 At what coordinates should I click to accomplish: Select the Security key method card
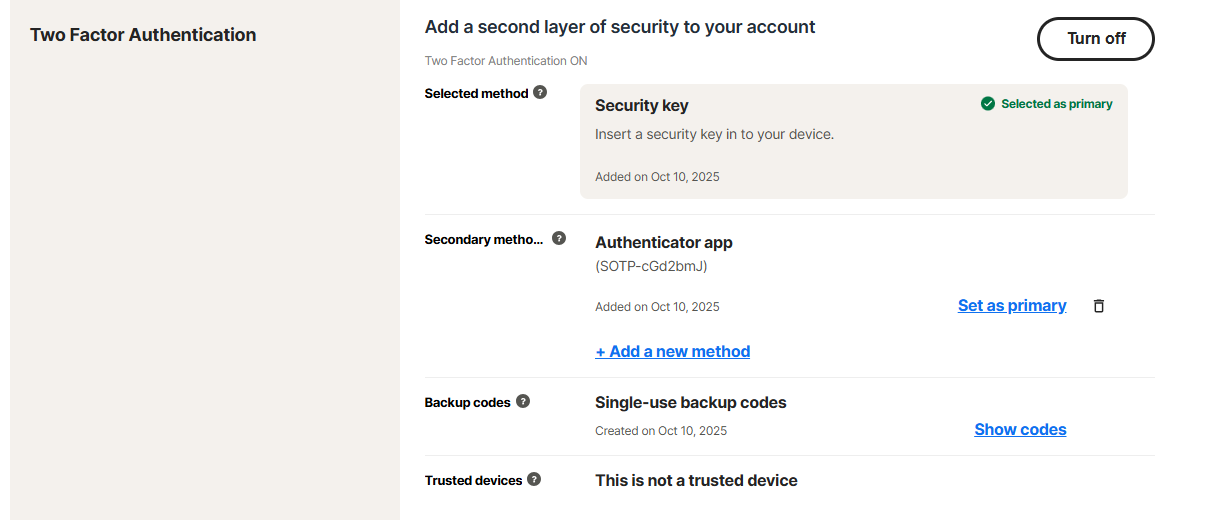point(853,141)
